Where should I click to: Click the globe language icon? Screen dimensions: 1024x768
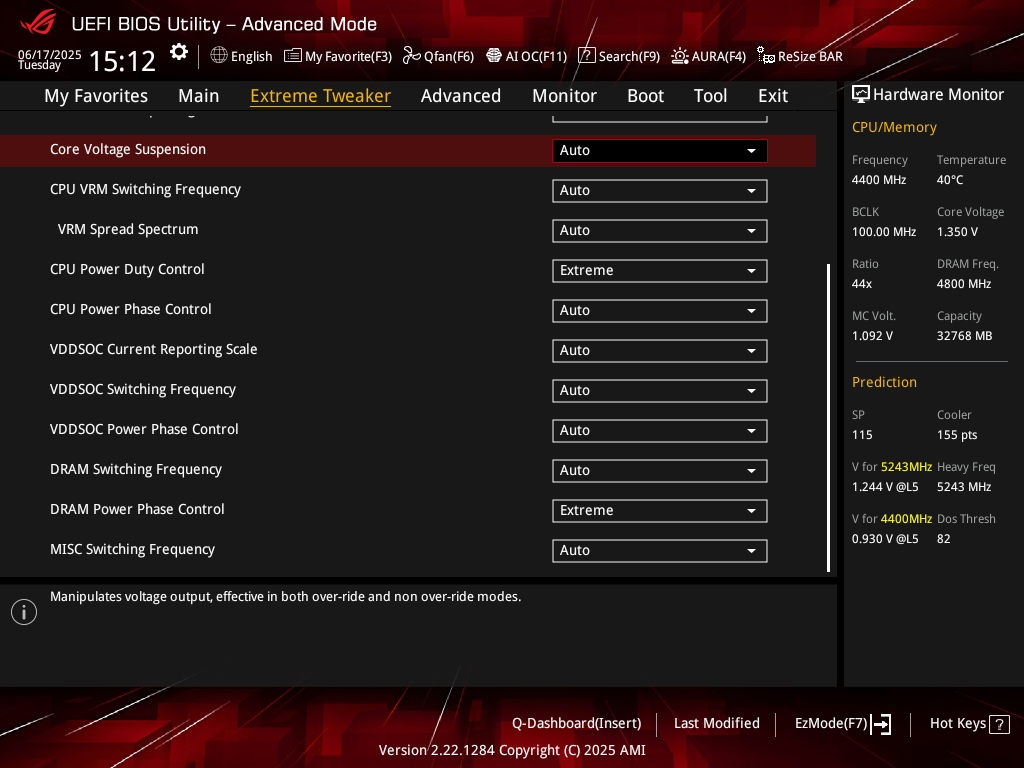coord(219,56)
